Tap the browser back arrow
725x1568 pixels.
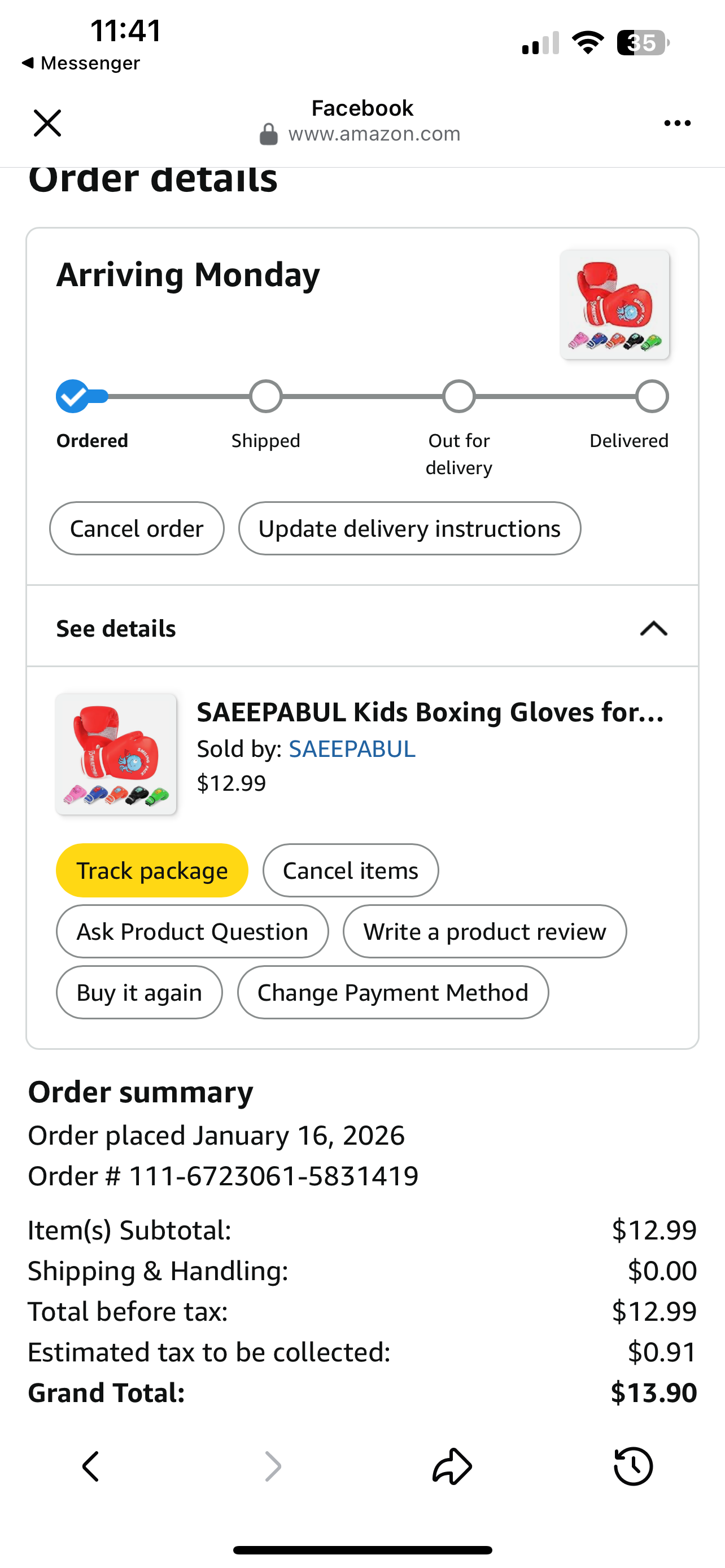[91, 1466]
